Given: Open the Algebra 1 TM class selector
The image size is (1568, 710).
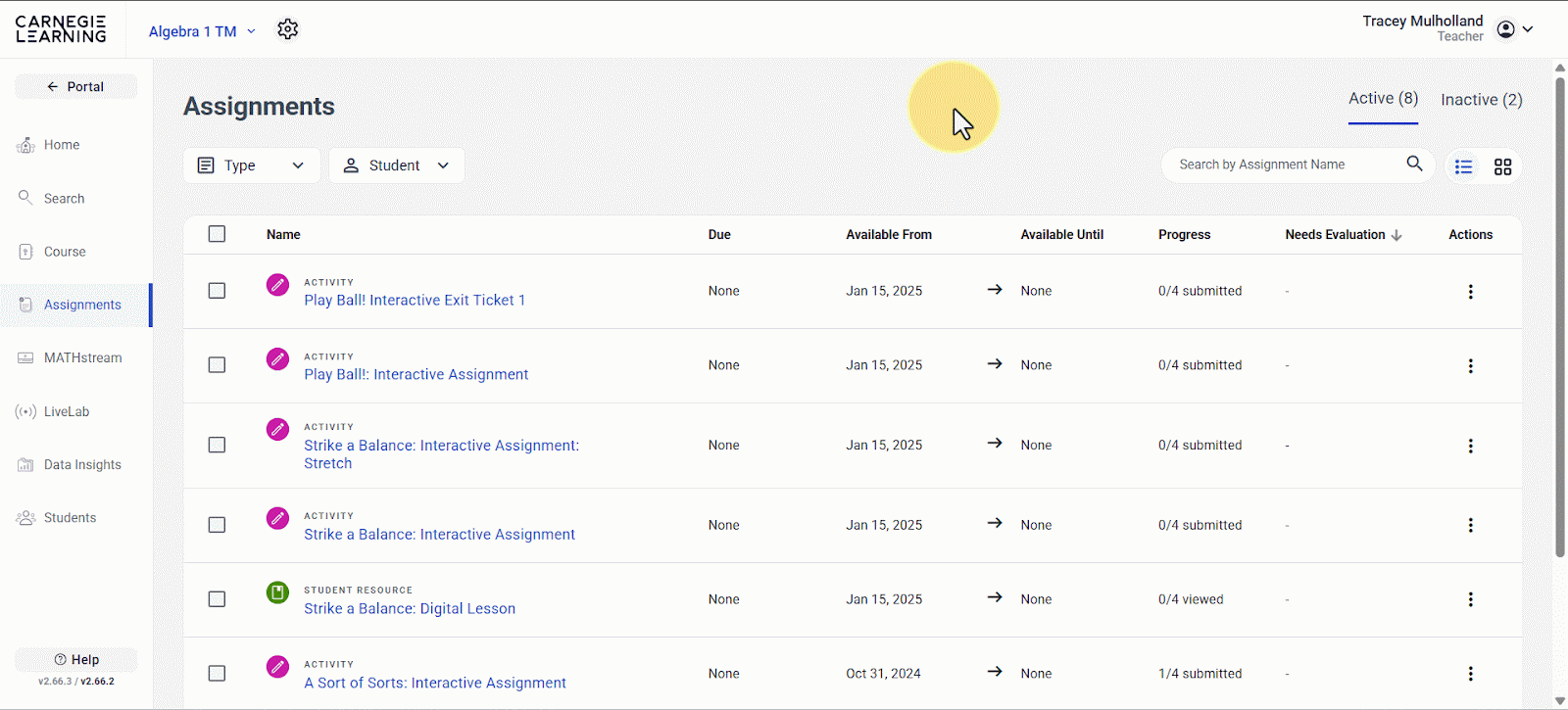Looking at the screenshot, I should (202, 31).
